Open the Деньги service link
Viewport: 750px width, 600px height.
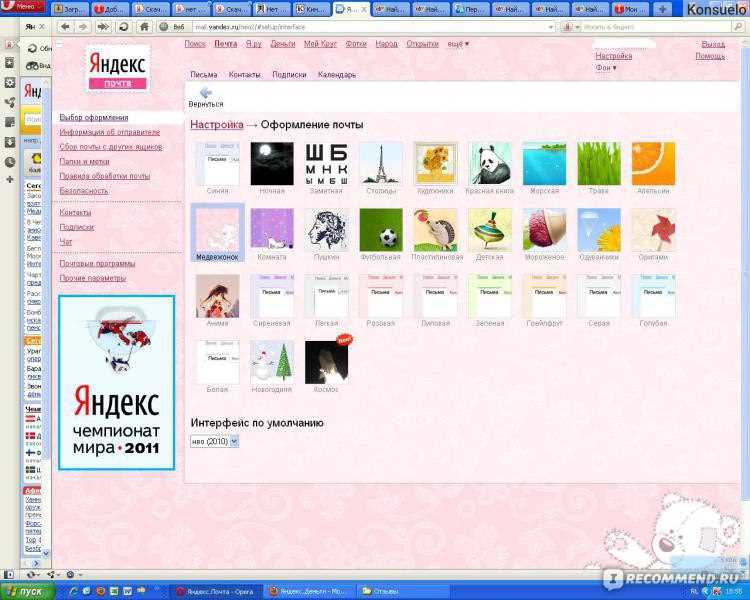click(x=283, y=44)
